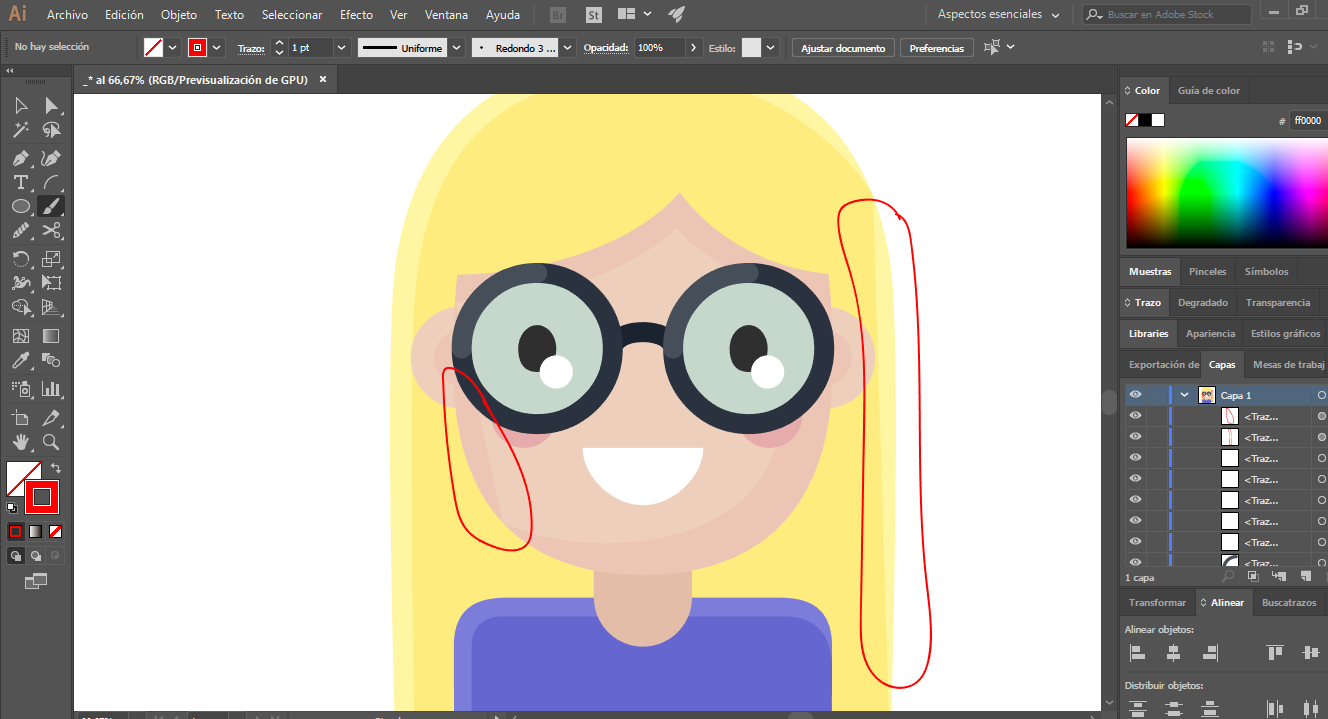
Task: Select the Zoom magnifier tool
Action: [52, 442]
